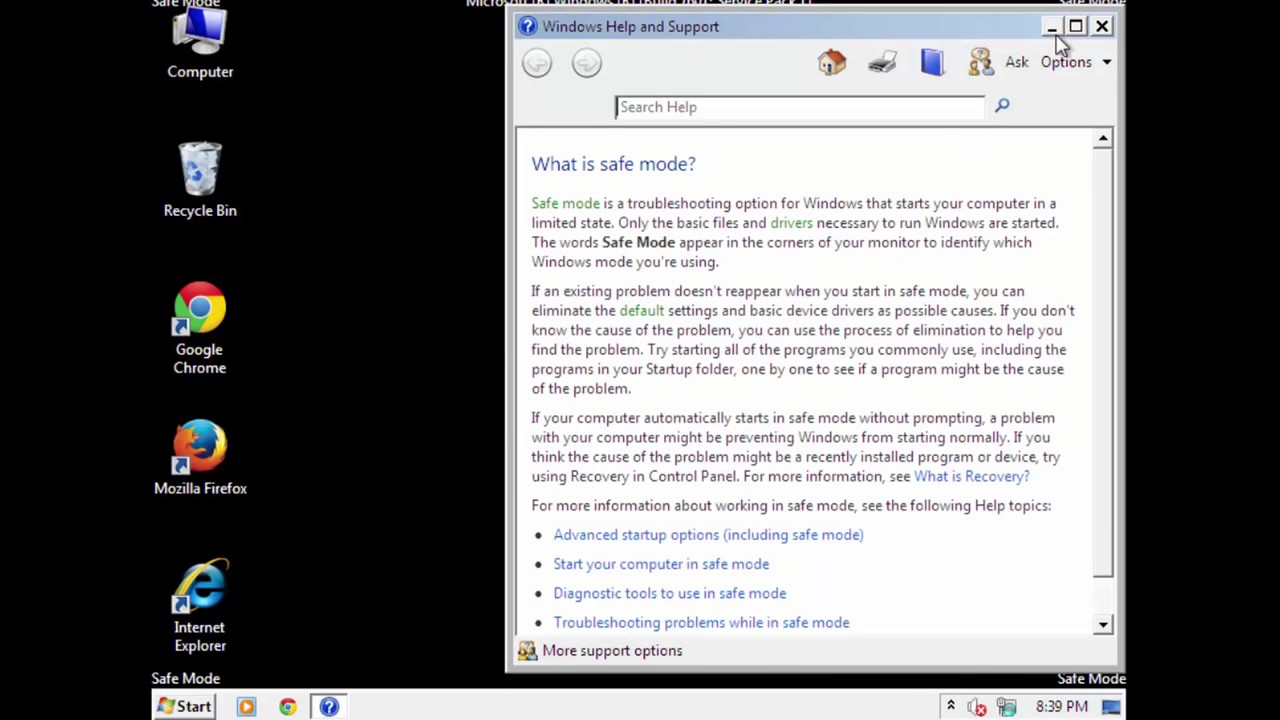Browse Help contents via book icon

pyautogui.click(x=932, y=62)
